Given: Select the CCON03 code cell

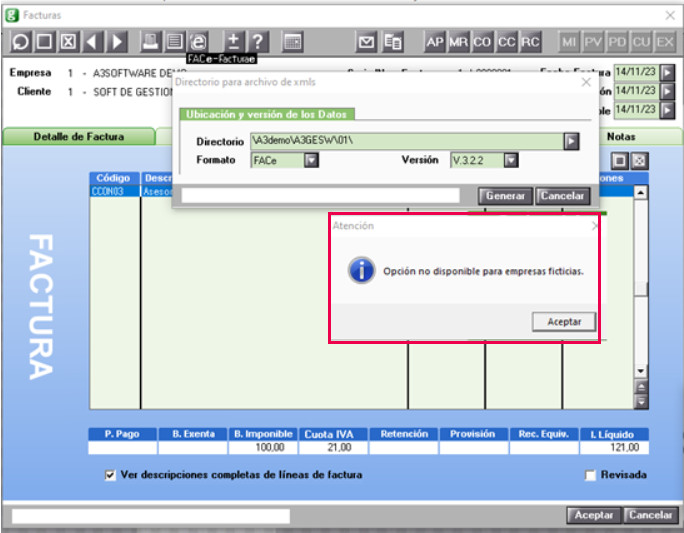Looking at the screenshot, I should click(x=114, y=191).
